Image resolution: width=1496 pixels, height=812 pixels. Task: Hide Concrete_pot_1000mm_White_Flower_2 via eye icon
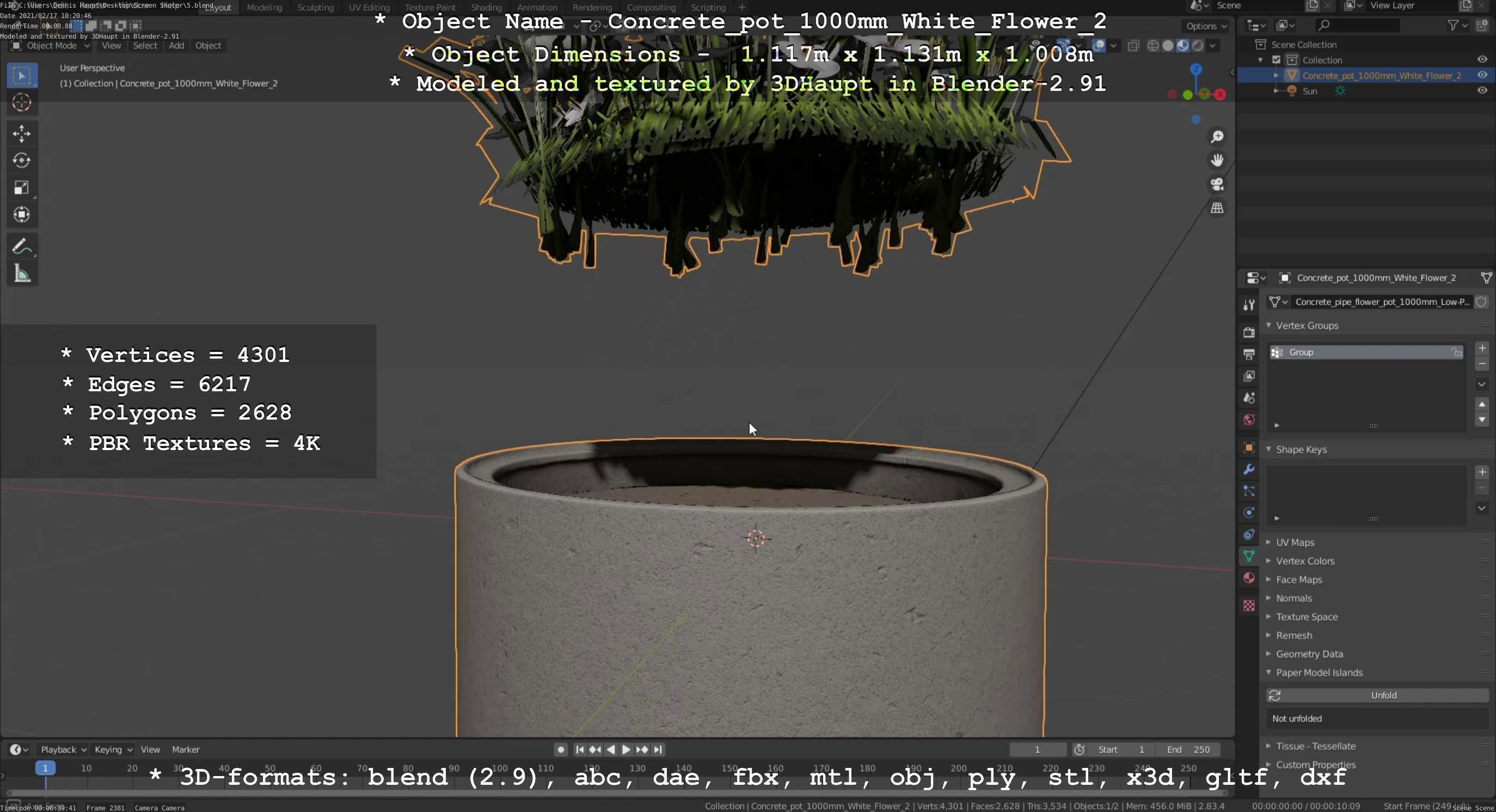point(1482,75)
